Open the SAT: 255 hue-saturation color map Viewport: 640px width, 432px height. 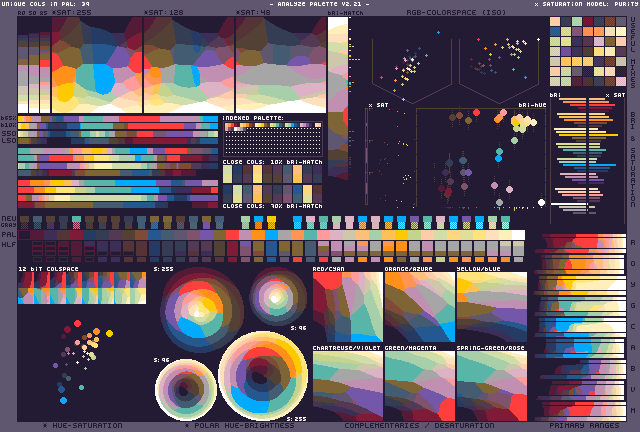click(97, 65)
